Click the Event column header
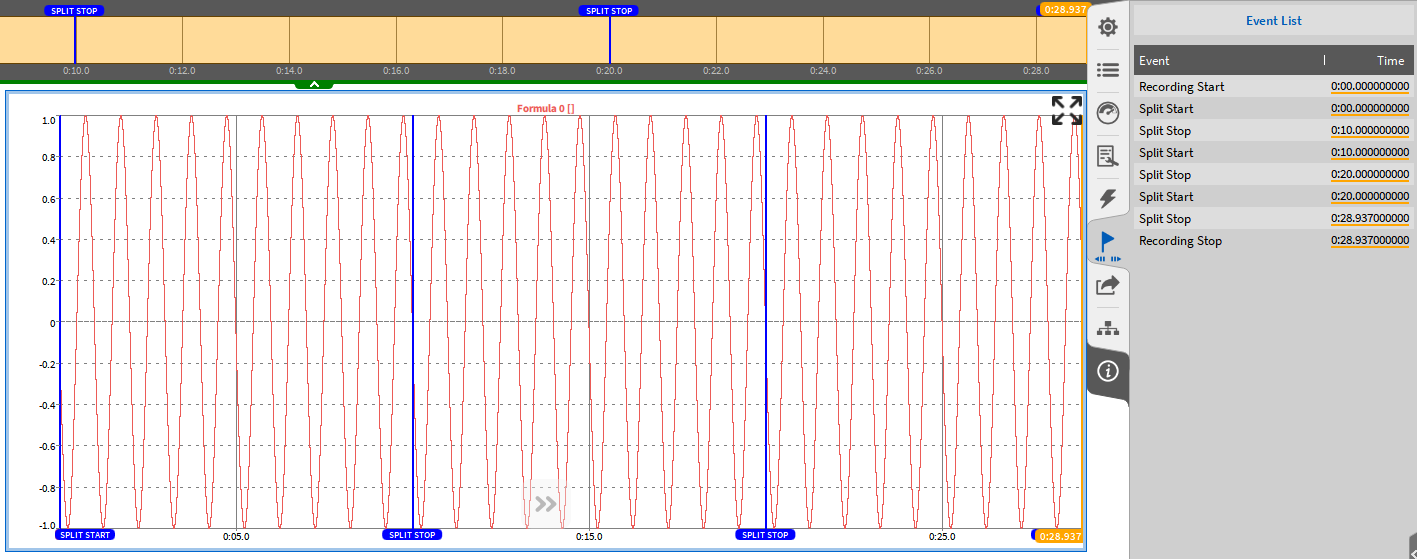Image resolution: width=1417 pixels, height=559 pixels. 1155,61
